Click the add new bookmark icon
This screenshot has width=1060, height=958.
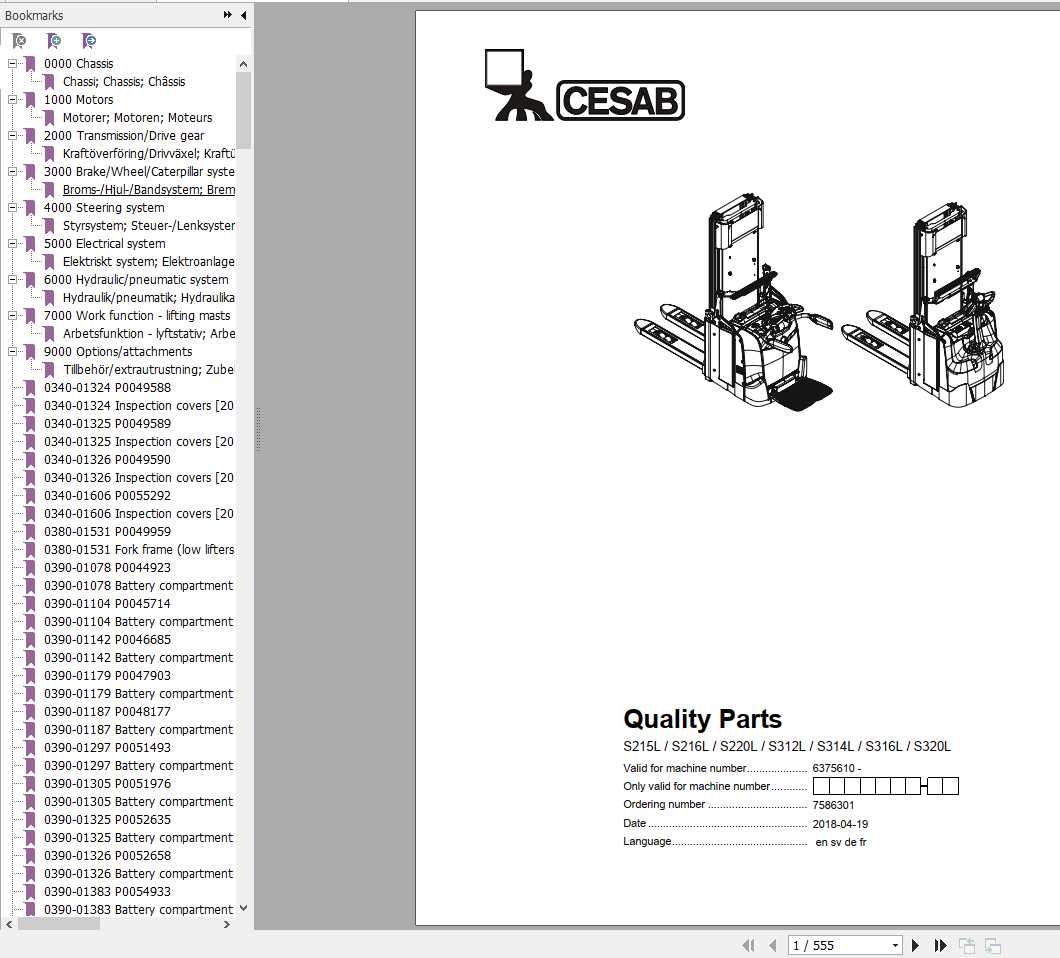click(54, 41)
